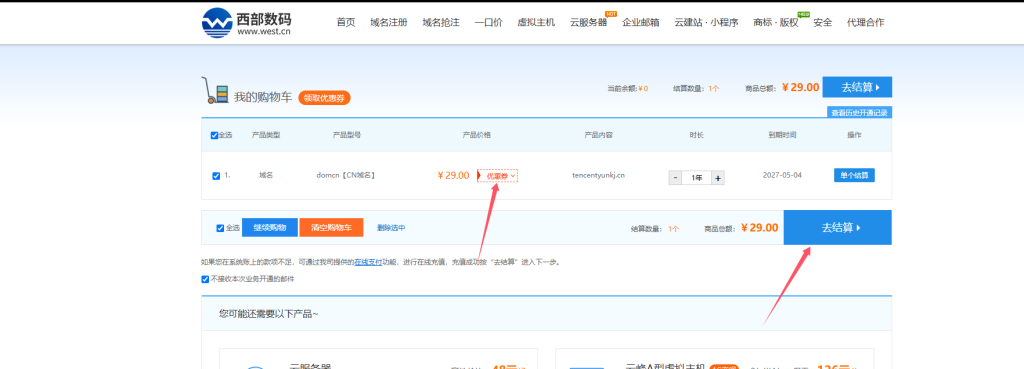The height and width of the screenshot is (369, 1024).
Task: Click the orange 领取优惠券 button
Action: (x=325, y=98)
